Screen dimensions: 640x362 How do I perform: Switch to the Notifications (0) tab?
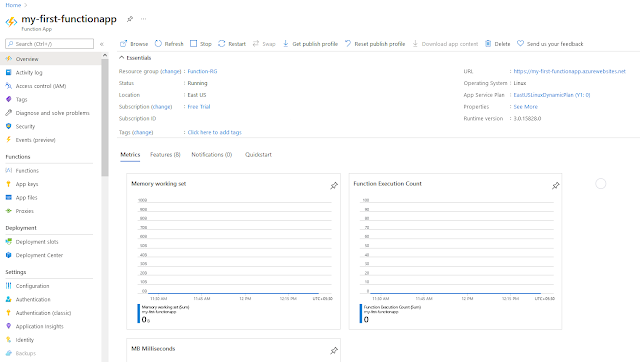(211, 155)
